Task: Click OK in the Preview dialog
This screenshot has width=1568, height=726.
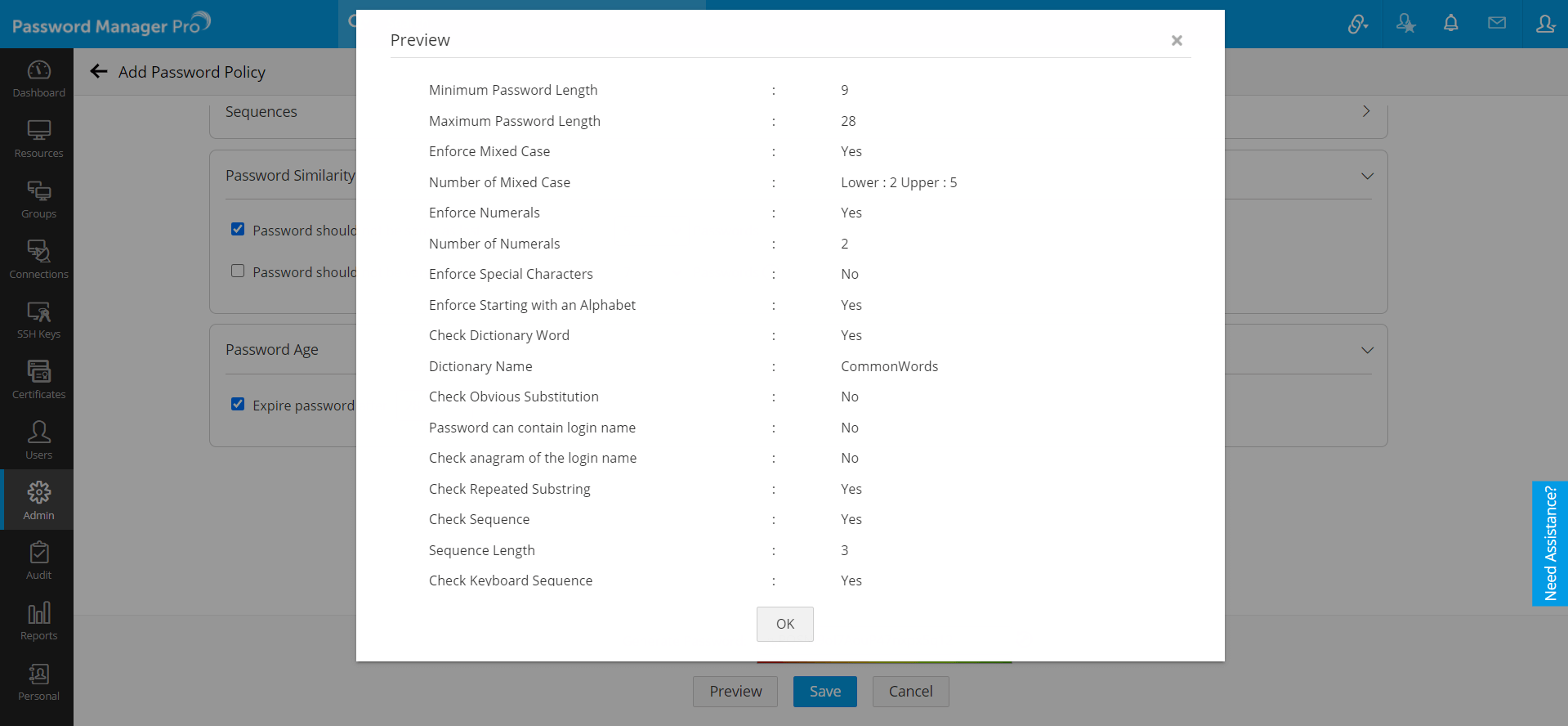Action: (784, 624)
